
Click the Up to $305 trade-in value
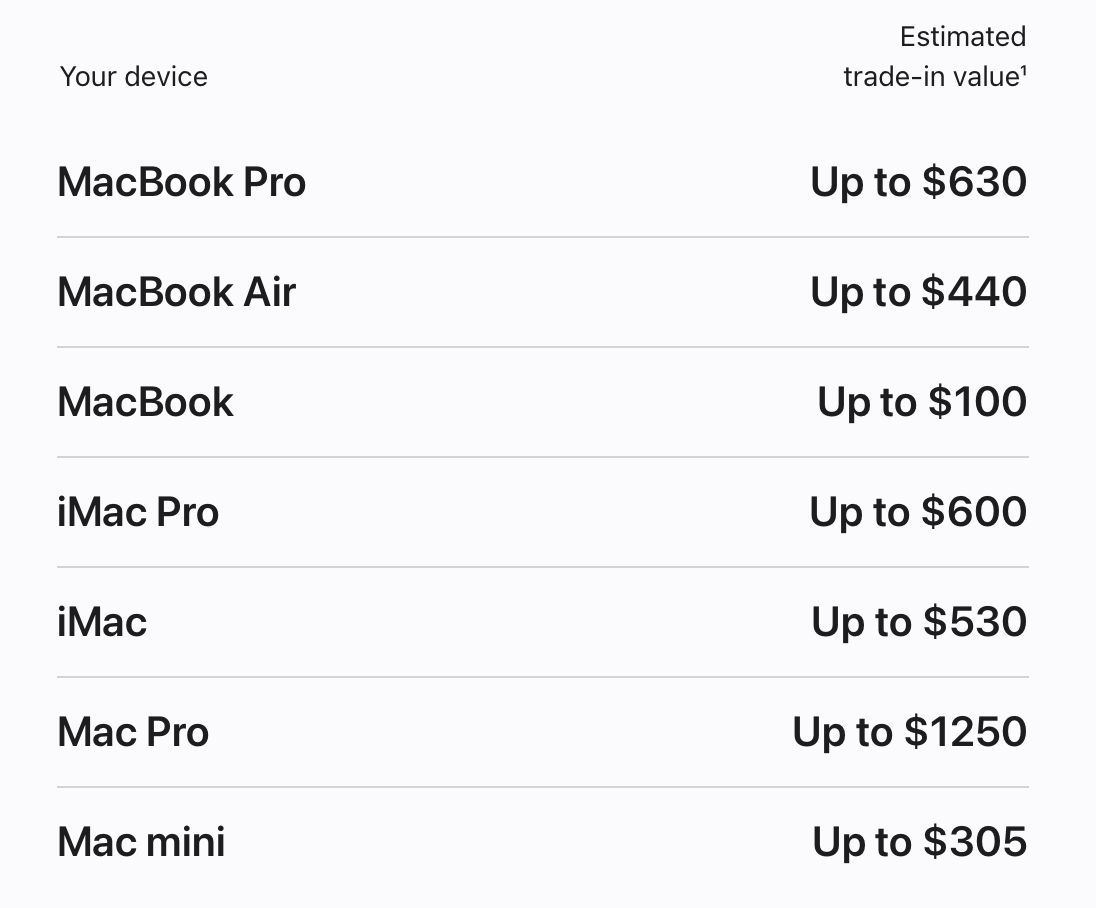[919, 842]
